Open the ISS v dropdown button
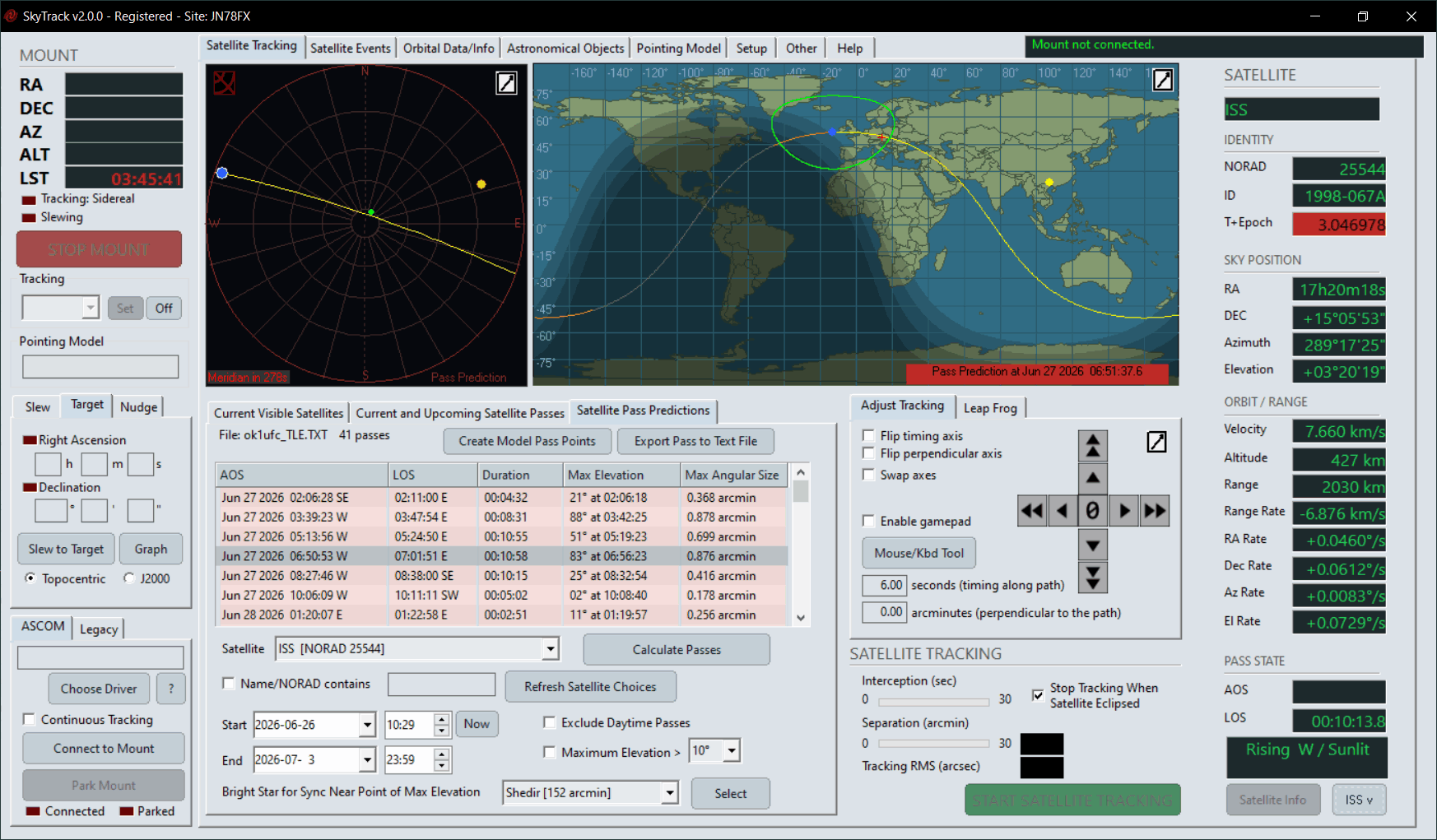The image size is (1437, 840). point(1359,800)
